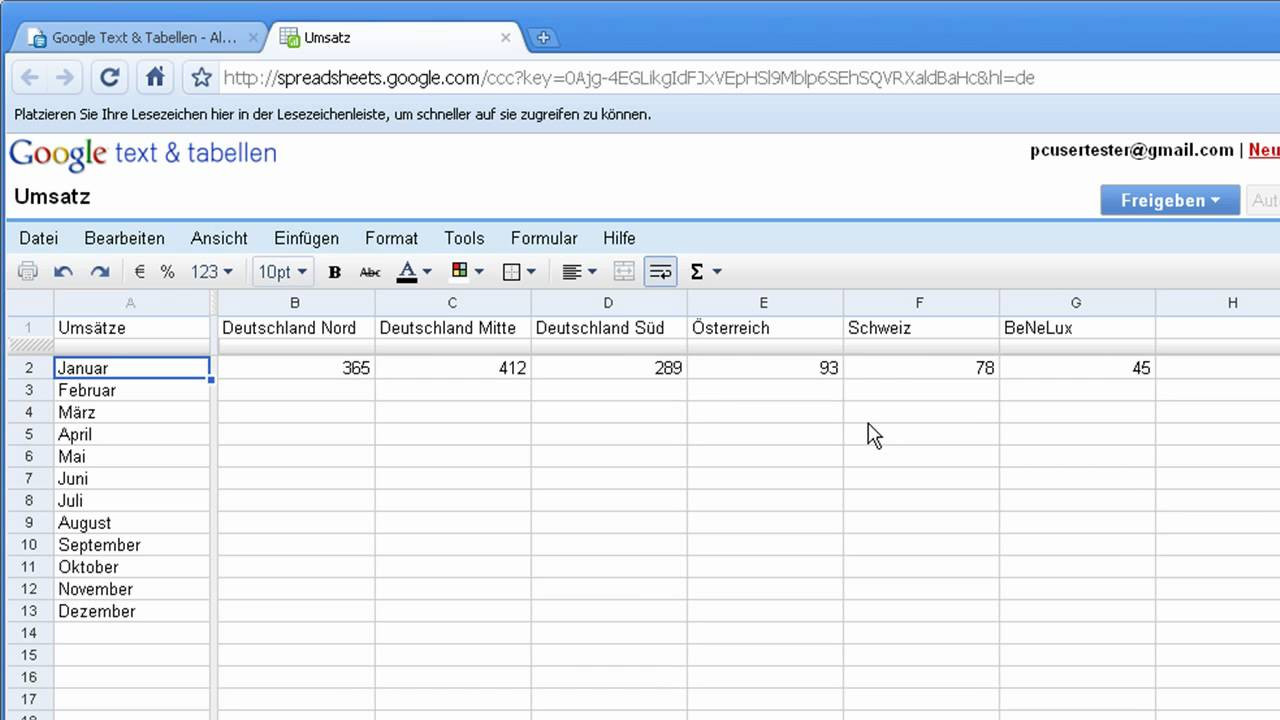
Task: Select cell containing Umsätze
Action: (132, 328)
